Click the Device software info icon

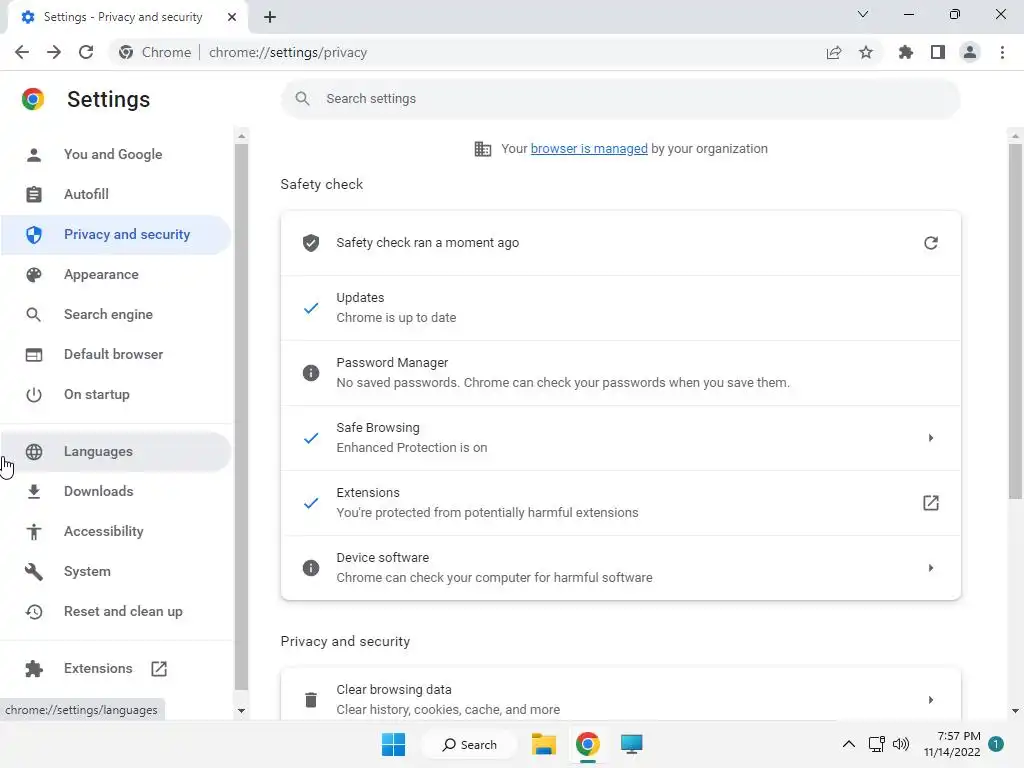tap(311, 568)
